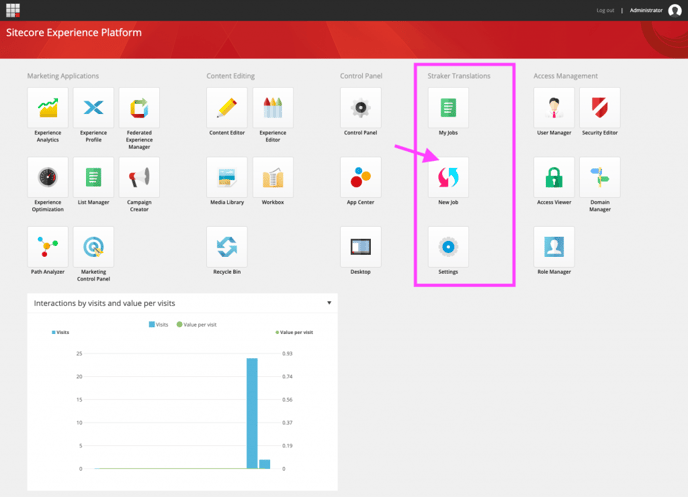Click Marketing Applications heading
688x497 pixels.
pyautogui.click(x=63, y=76)
